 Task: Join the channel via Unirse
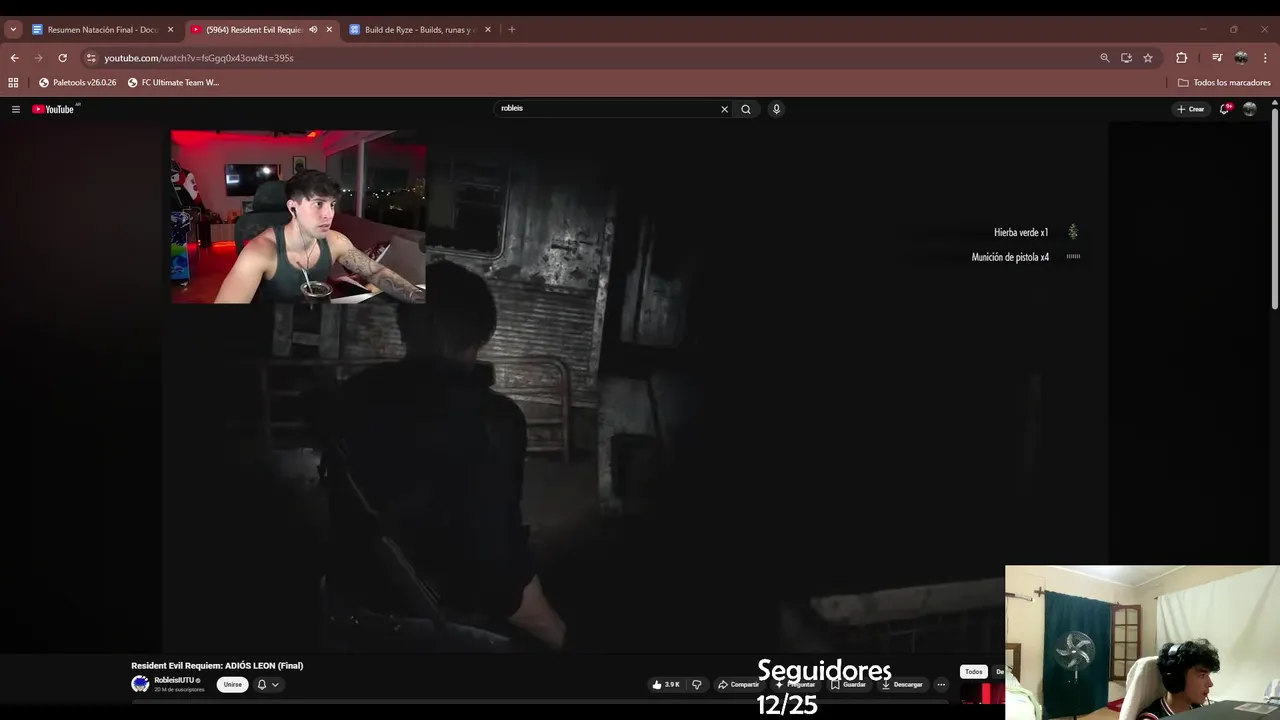(233, 685)
